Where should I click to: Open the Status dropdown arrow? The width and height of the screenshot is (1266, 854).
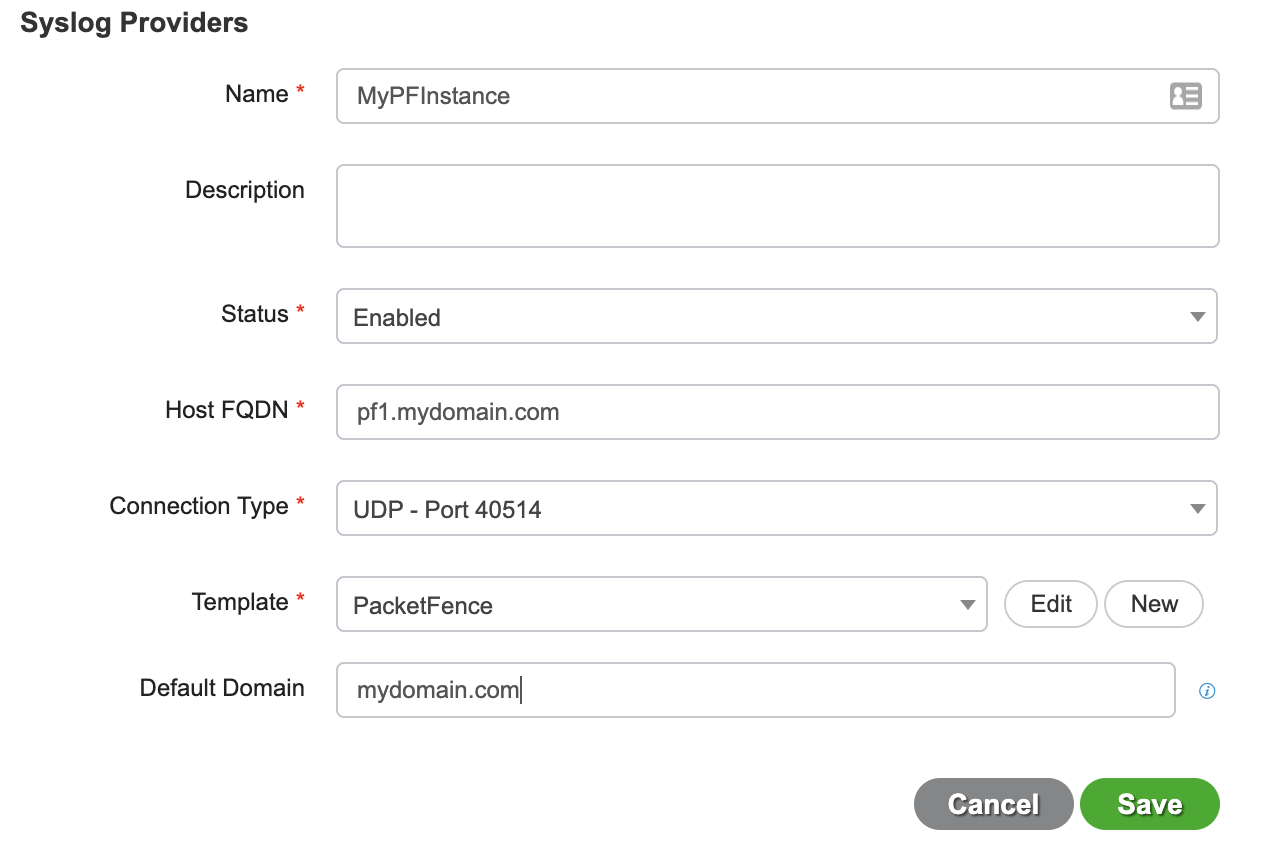pos(1197,315)
